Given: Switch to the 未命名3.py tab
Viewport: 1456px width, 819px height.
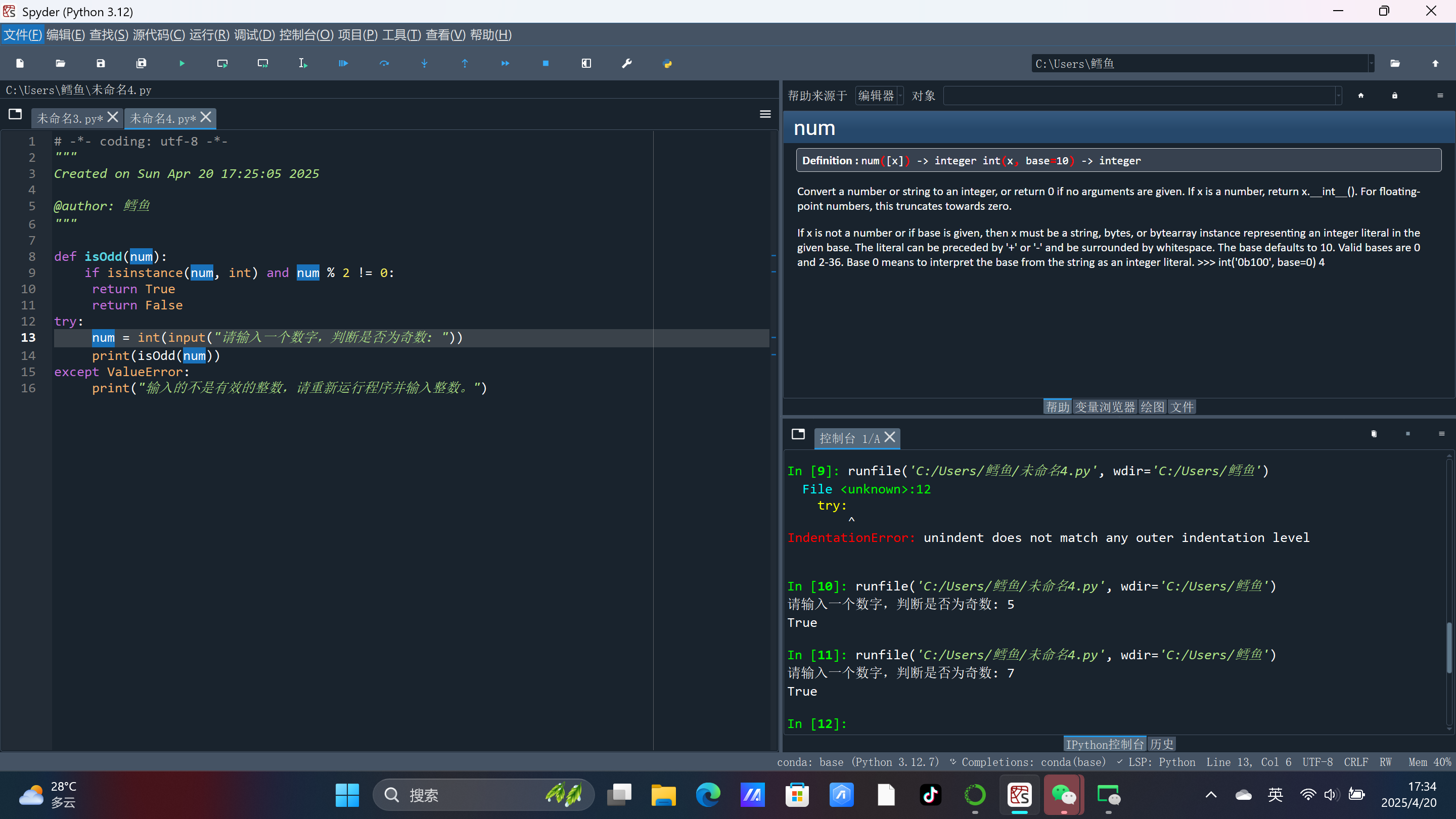Looking at the screenshot, I should point(70,118).
